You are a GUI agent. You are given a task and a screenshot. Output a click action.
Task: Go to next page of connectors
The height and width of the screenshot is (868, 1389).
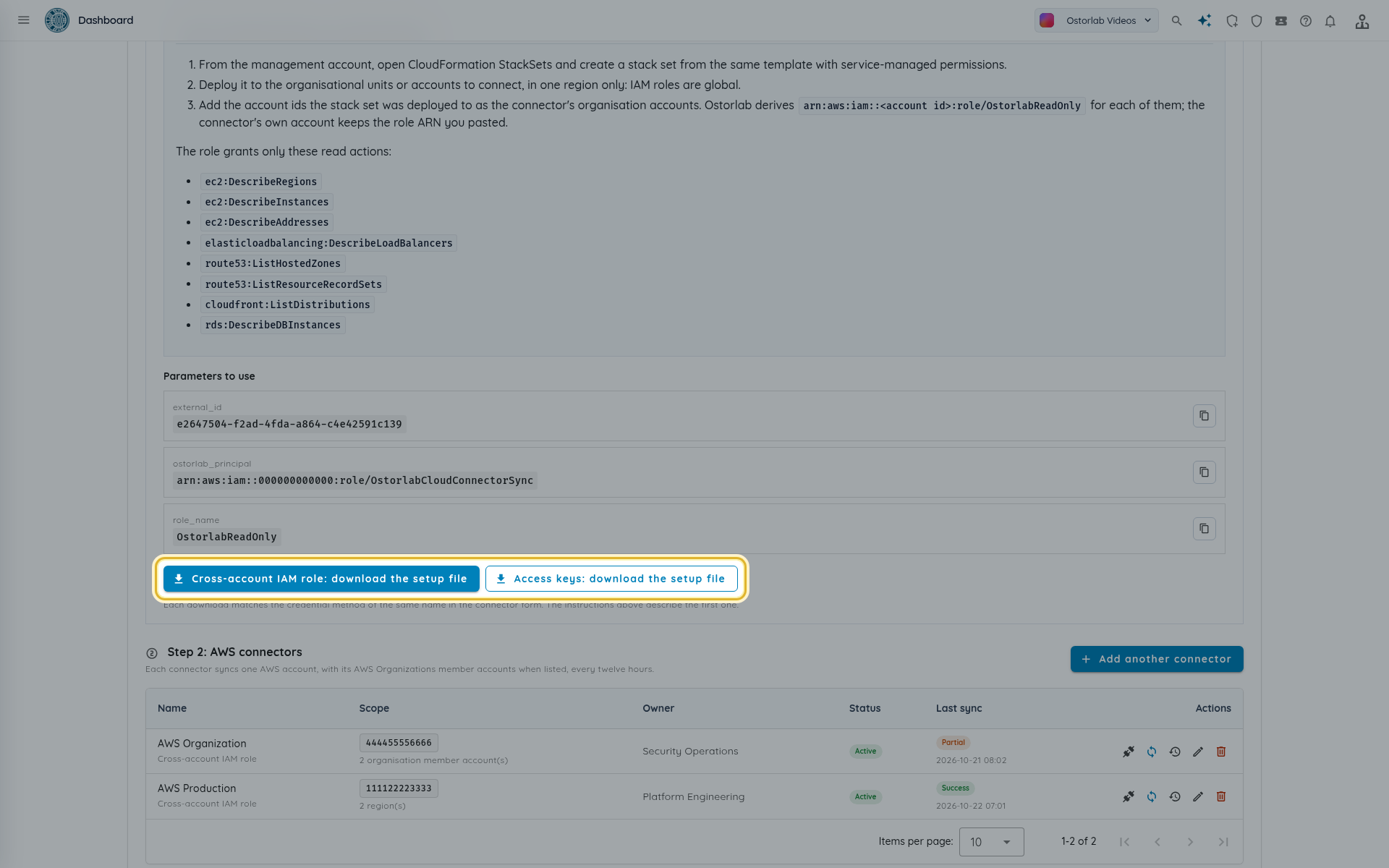coord(1190,842)
